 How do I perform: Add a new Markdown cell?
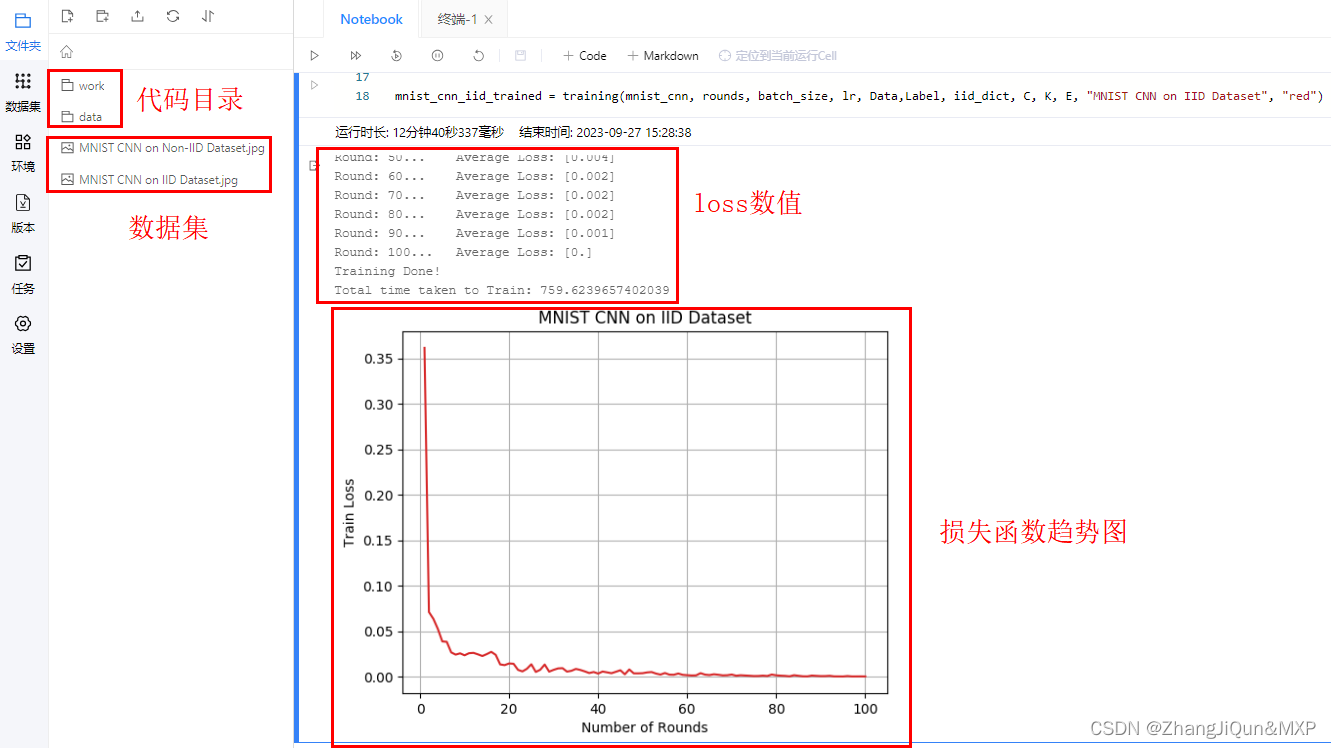click(662, 56)
